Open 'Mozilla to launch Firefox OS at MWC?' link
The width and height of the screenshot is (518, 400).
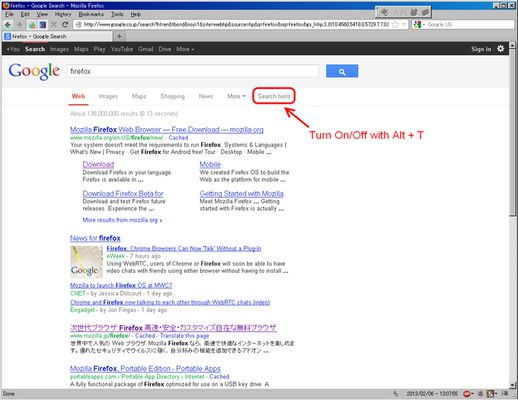click(121, 285)
